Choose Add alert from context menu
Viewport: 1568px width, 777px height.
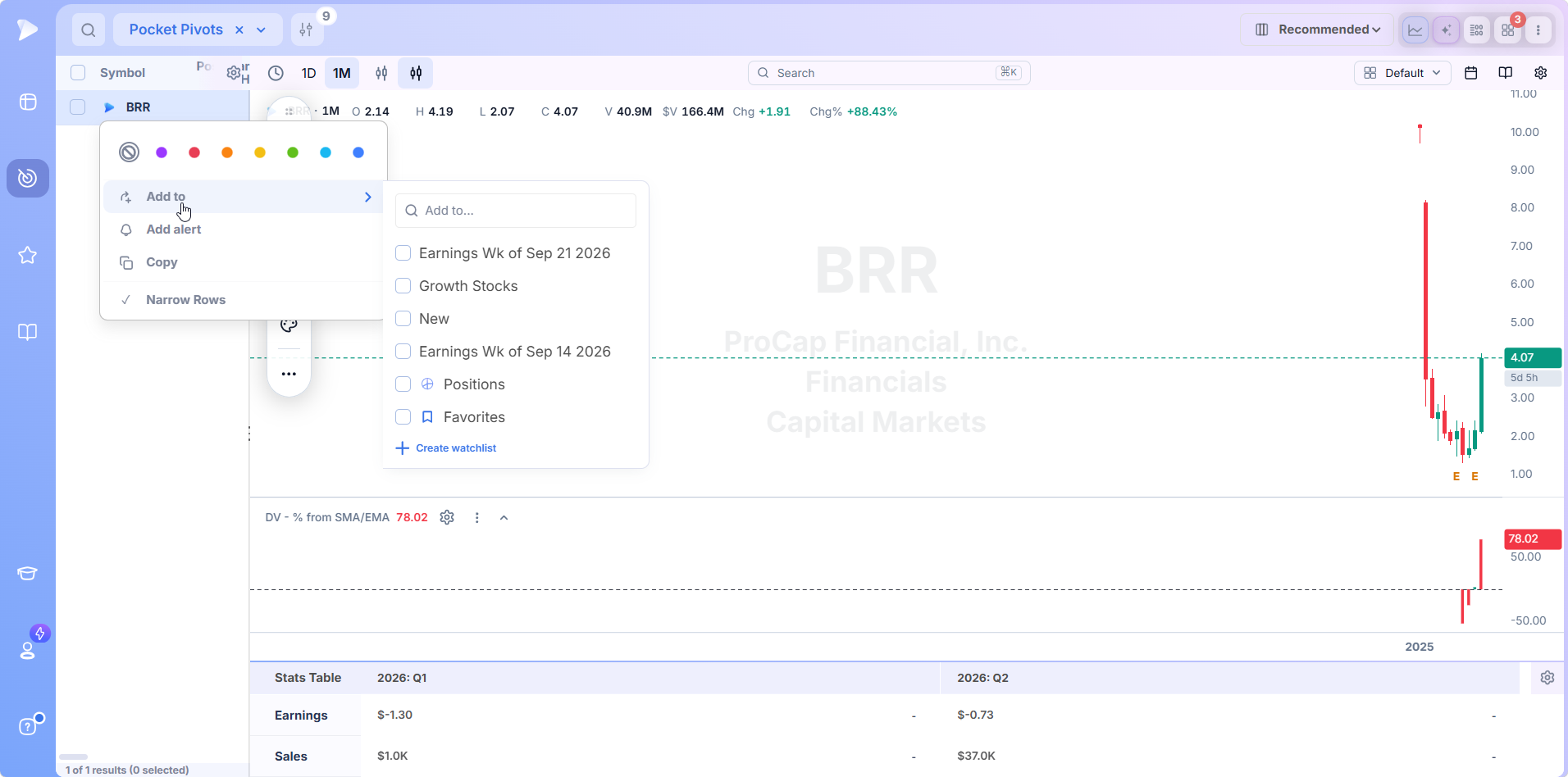coord(244,229)
